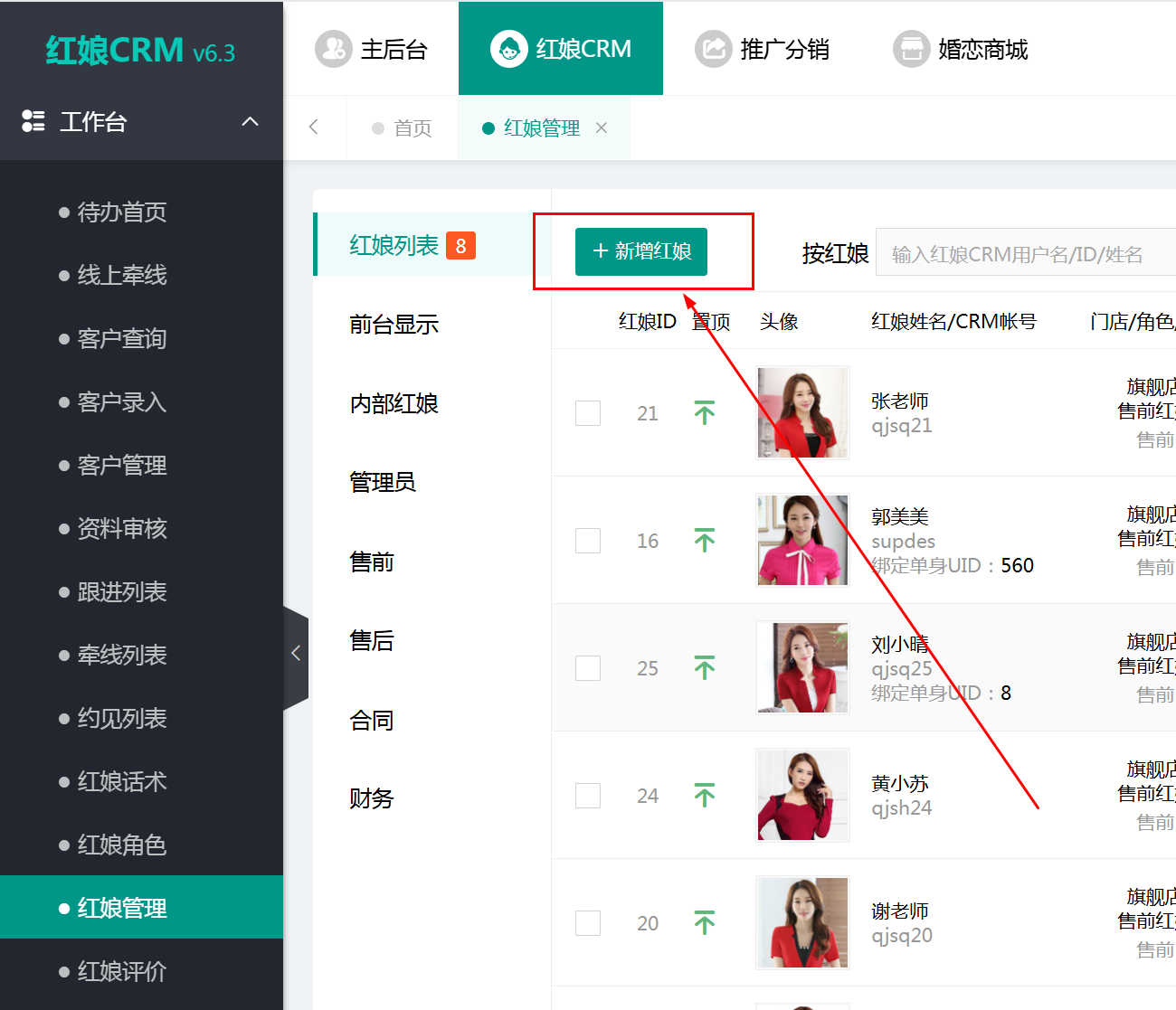Screen dimensions: 1176x1010
Task: Open 资料审核 in sidebar
Action: 122,529
